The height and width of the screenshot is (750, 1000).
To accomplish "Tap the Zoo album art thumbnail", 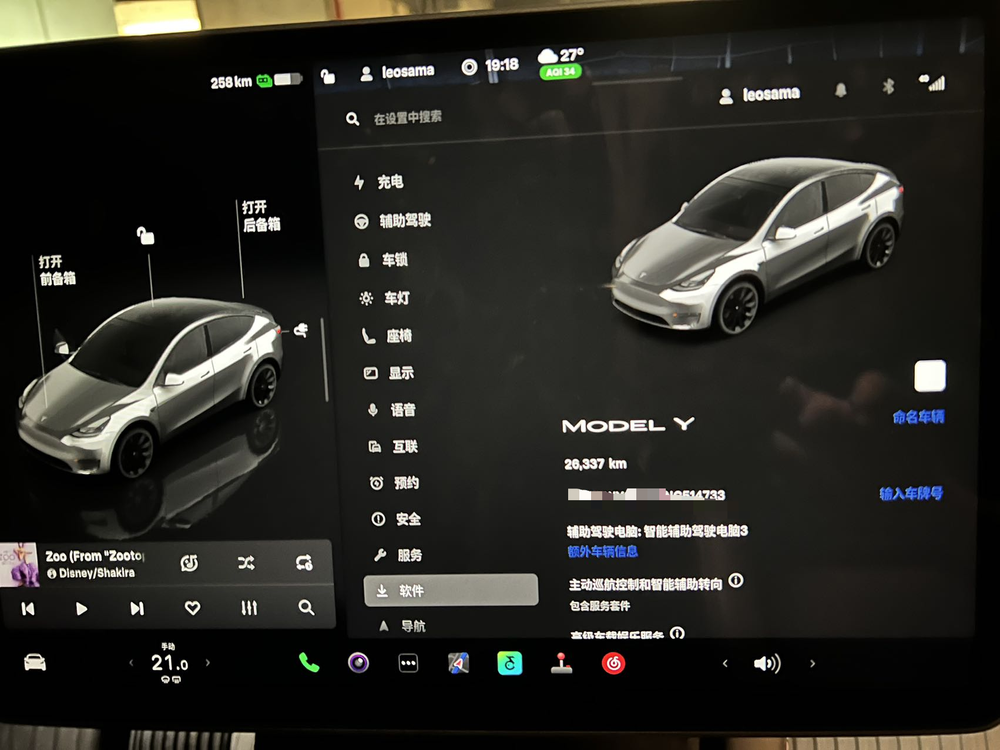I will (x=19, y=565).
